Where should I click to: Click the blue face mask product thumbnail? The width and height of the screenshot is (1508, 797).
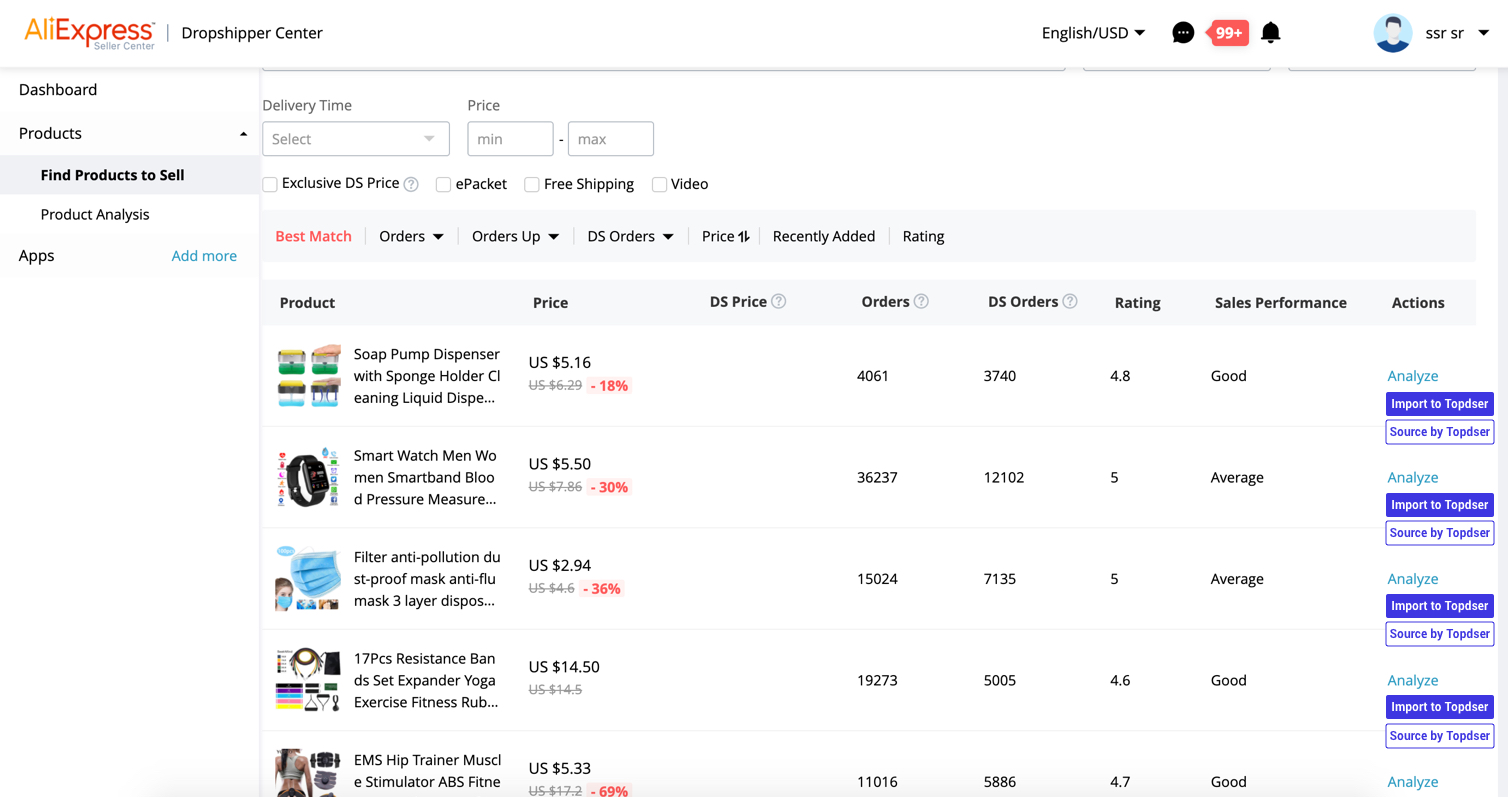click(308, 578)
